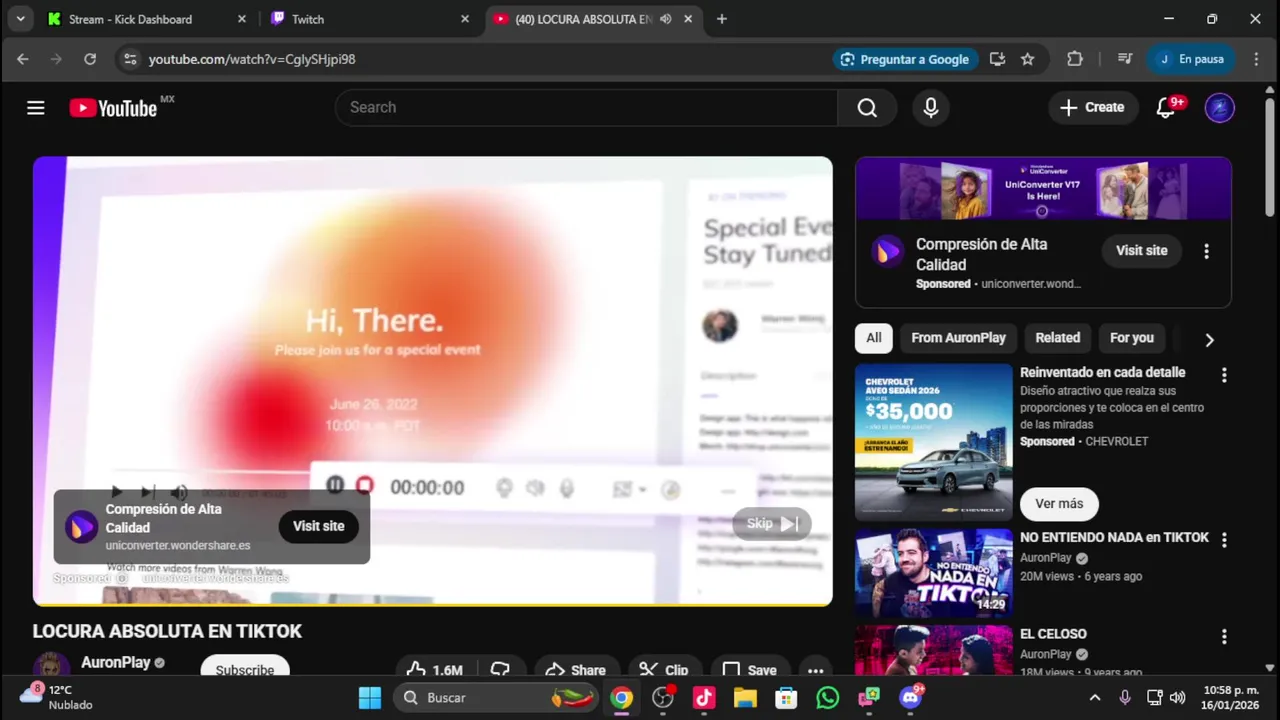This screenshot has height=720, width=1280.
Task: Open the AuronPlay channel name link
Action: (115, 662)
